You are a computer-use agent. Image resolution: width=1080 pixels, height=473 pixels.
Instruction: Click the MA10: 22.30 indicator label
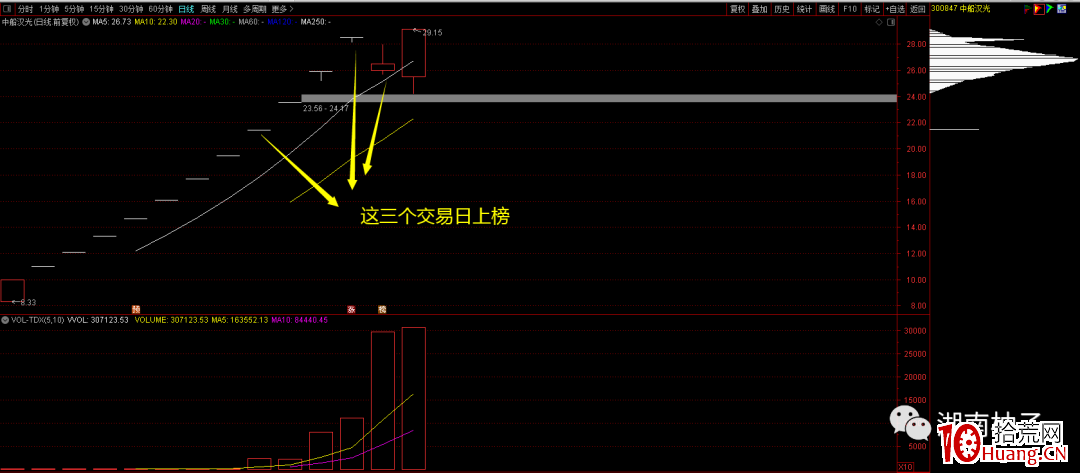pos(156,22)
